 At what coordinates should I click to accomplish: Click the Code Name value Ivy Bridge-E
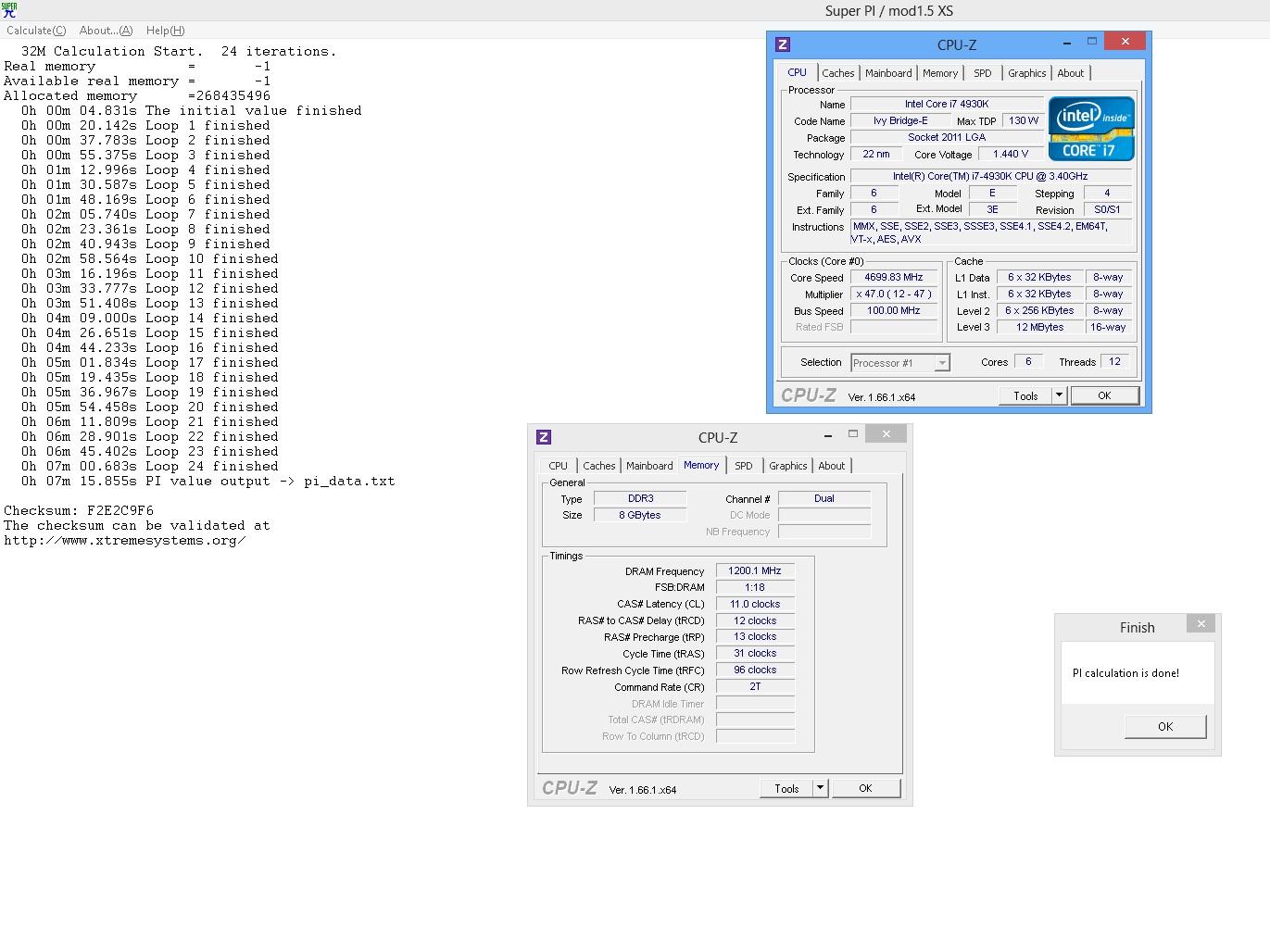(900, 120)
